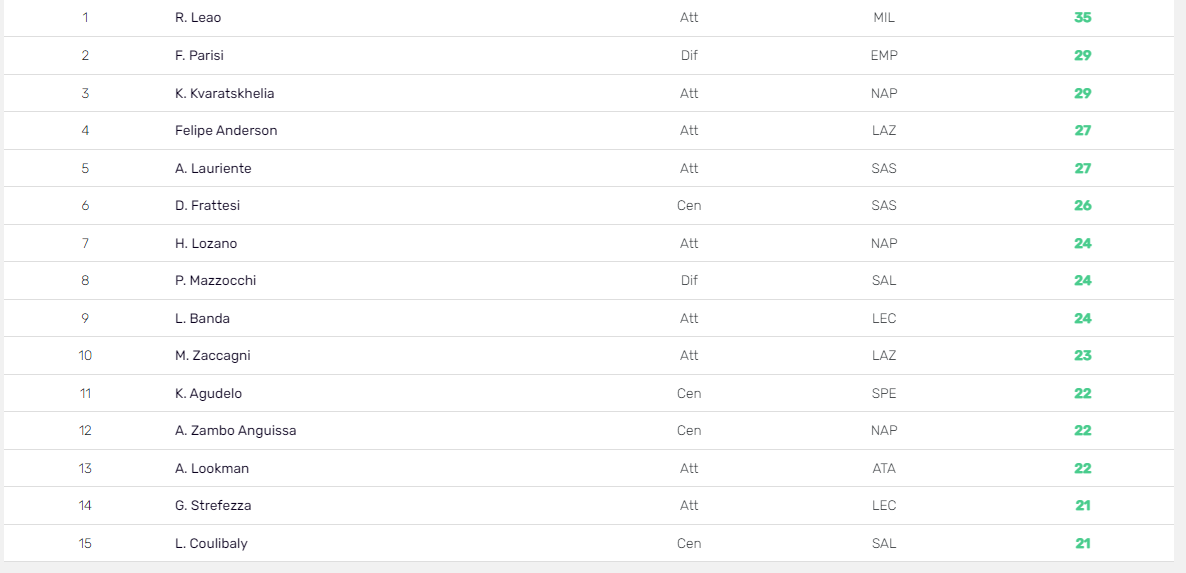The image size is (1186, 573).
Task: Click rank number 15 cell
Action: point(85,544)
